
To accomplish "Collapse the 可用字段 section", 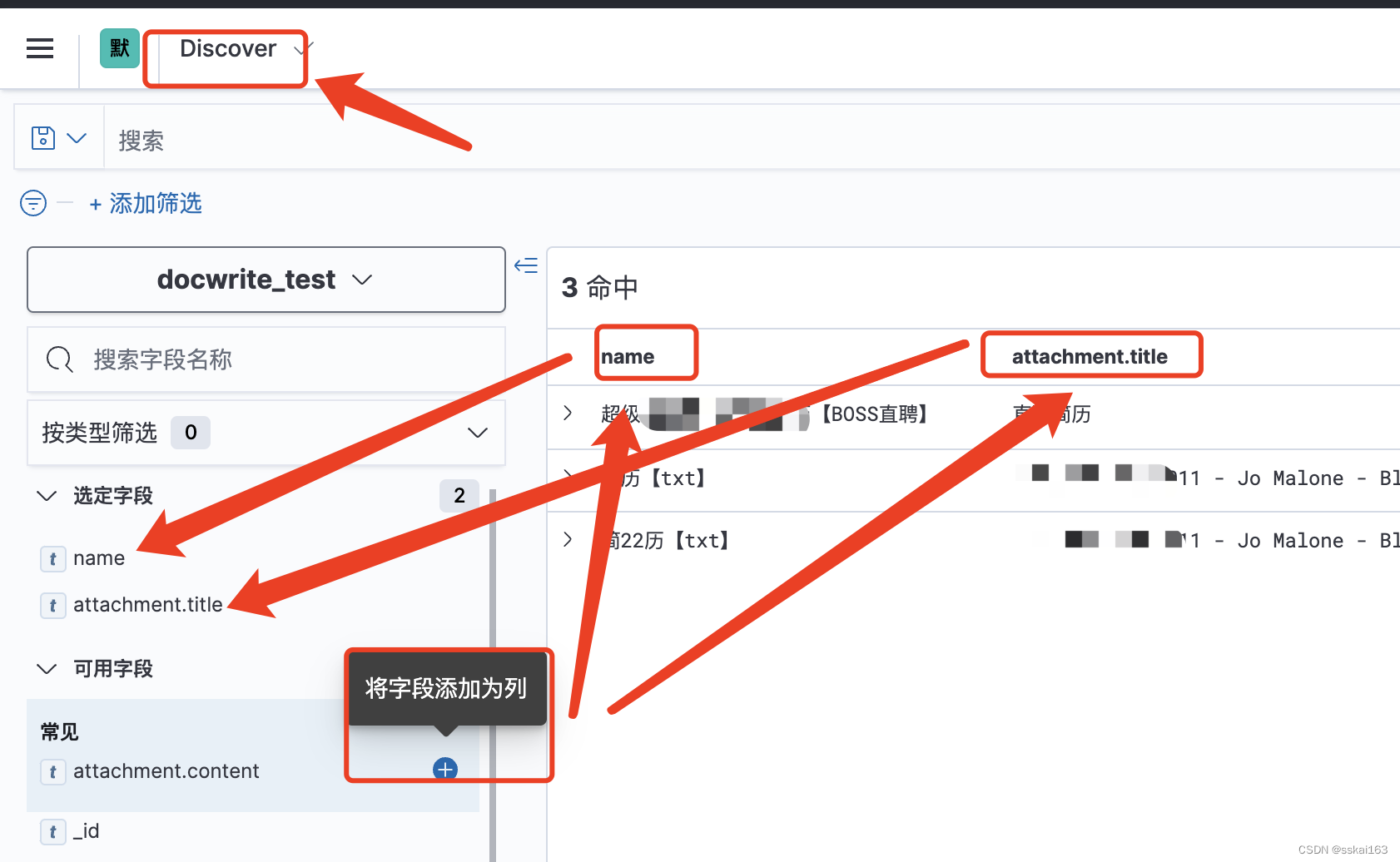I will coord(47,669).
